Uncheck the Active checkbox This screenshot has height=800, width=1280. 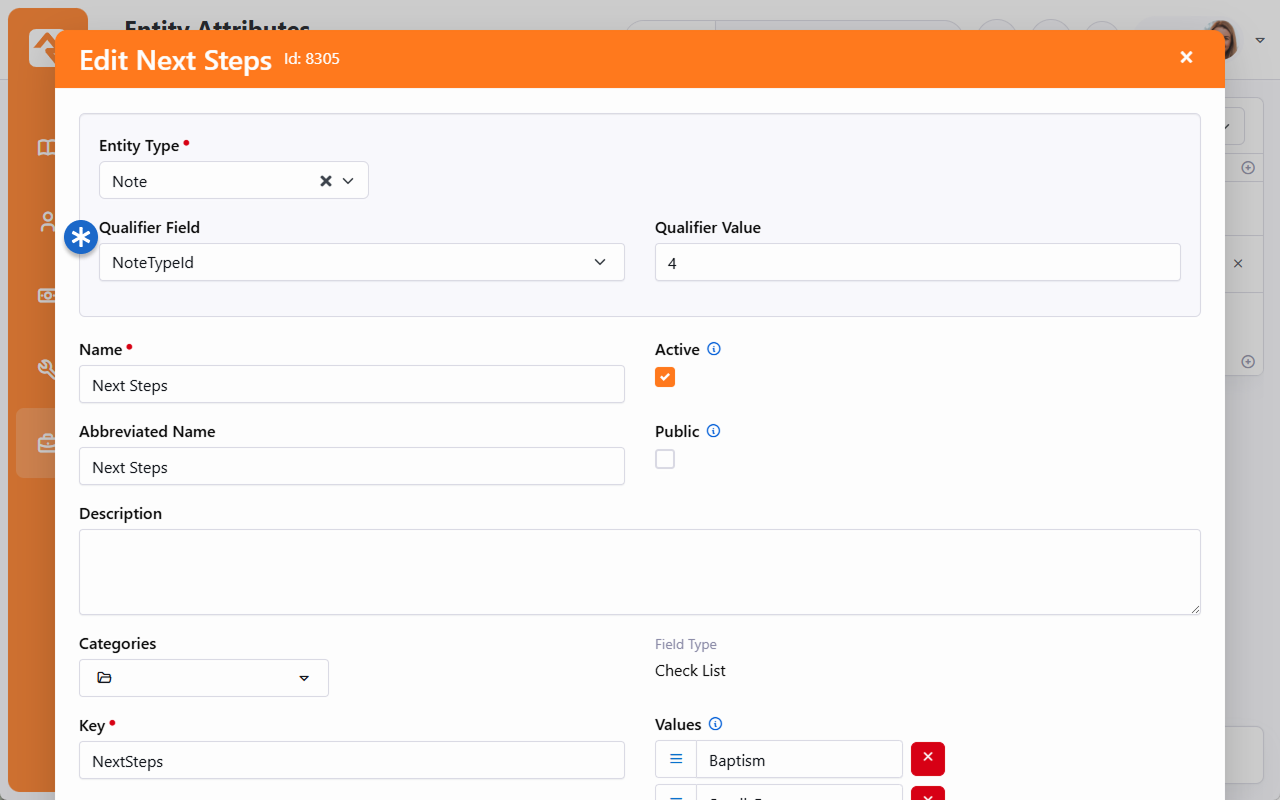665,377
